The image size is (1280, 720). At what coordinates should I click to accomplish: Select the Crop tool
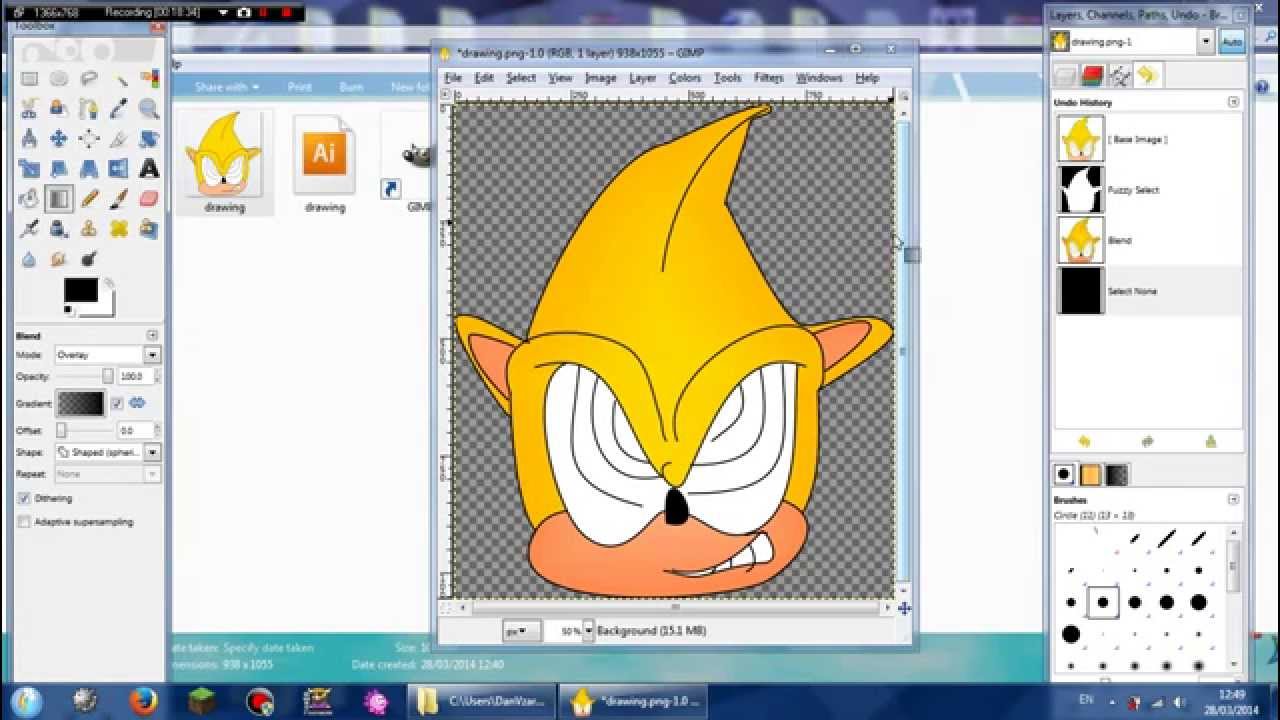(x=119, y=139)
